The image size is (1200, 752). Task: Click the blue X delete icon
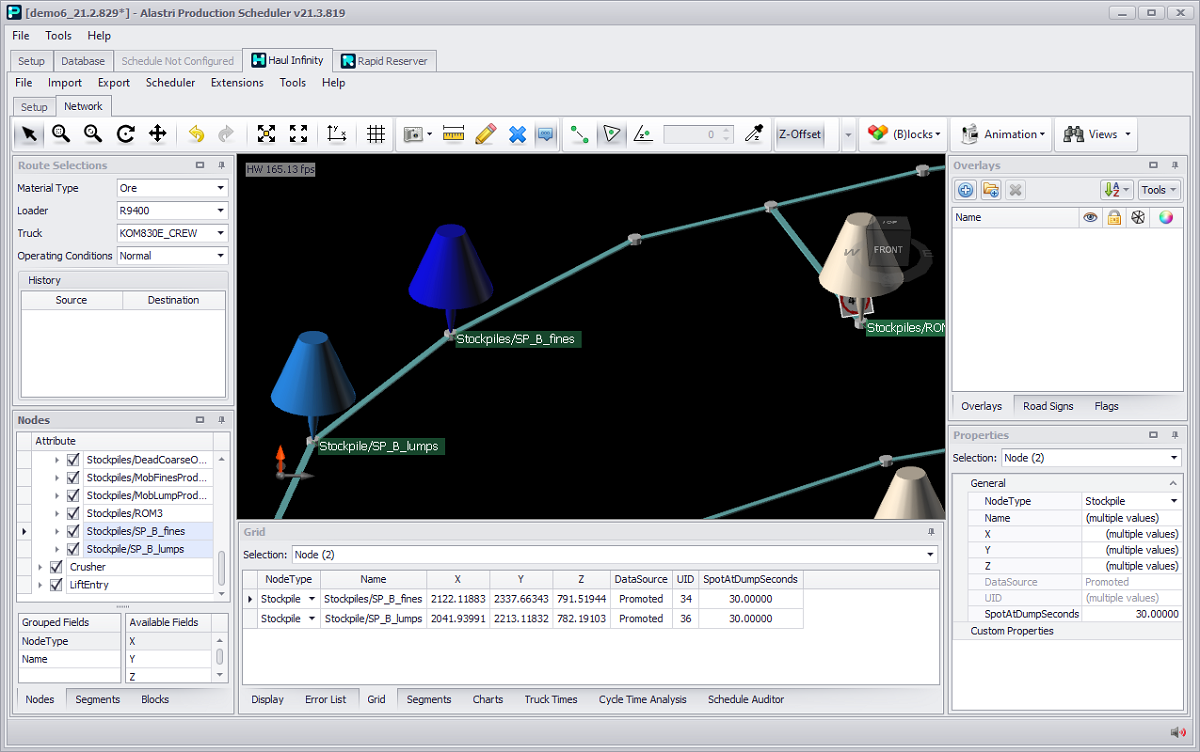[517, 134]
